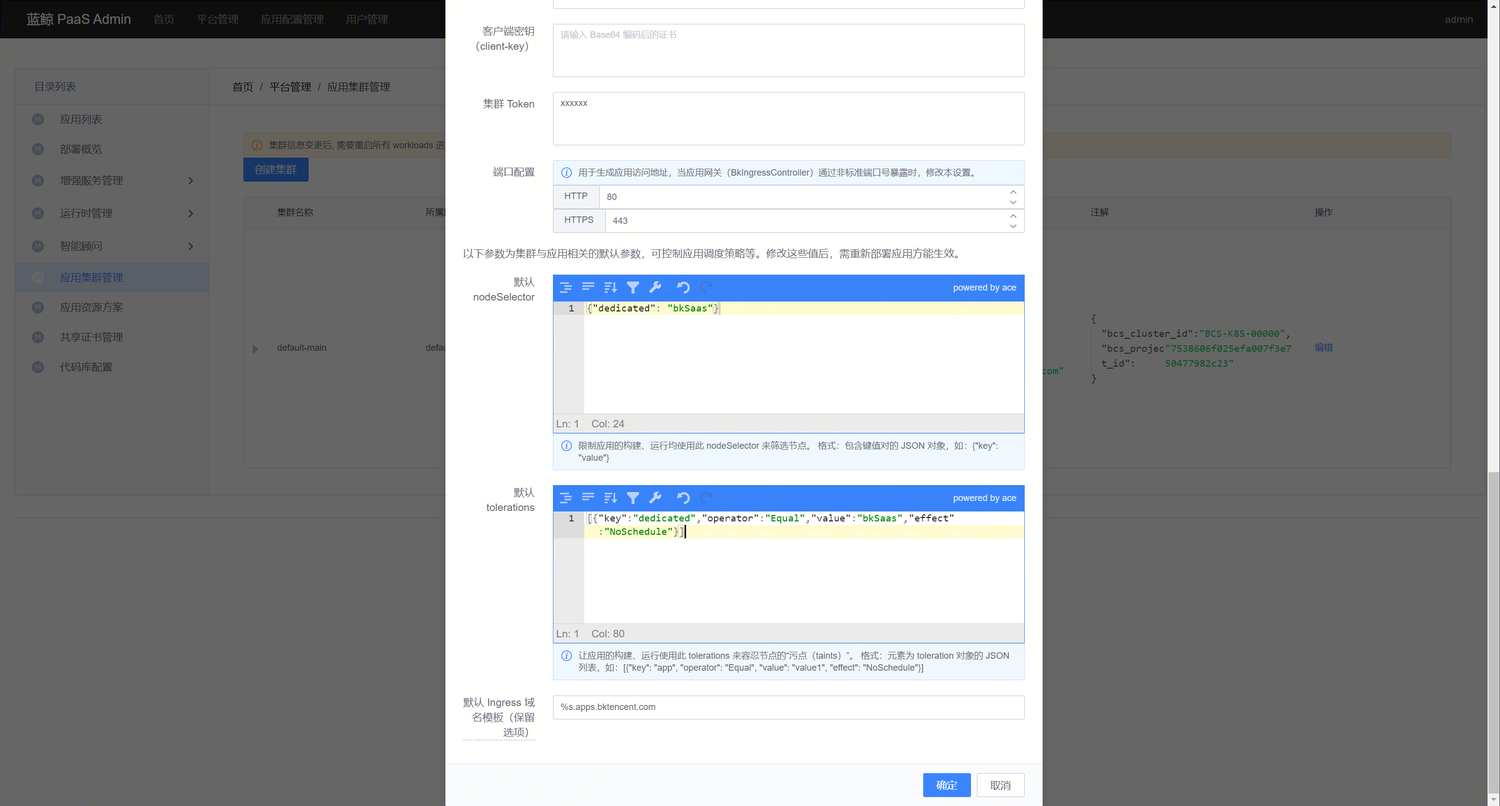
Task: Click the 确定 button to confirm
Action: [946, 785]
